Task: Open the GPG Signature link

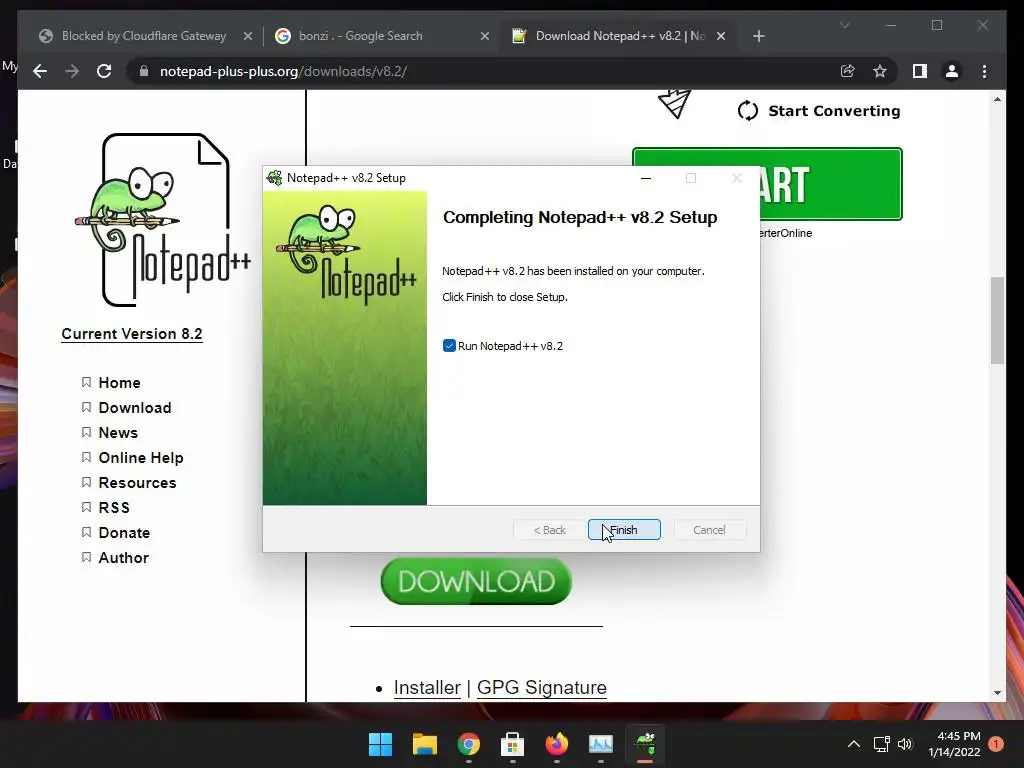Action: click(x=541, y=687)
